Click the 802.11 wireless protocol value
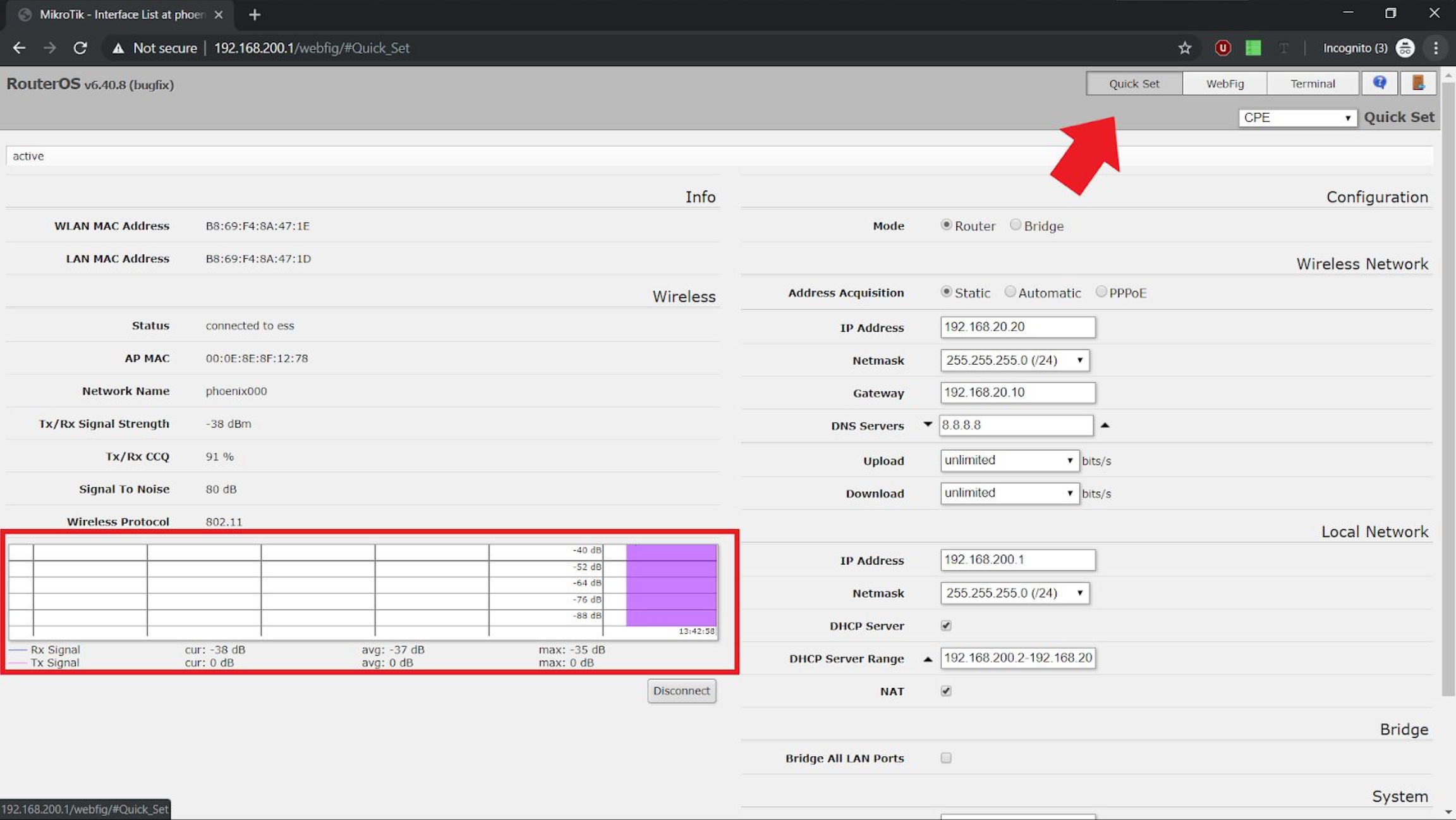 tap(224, 522)
